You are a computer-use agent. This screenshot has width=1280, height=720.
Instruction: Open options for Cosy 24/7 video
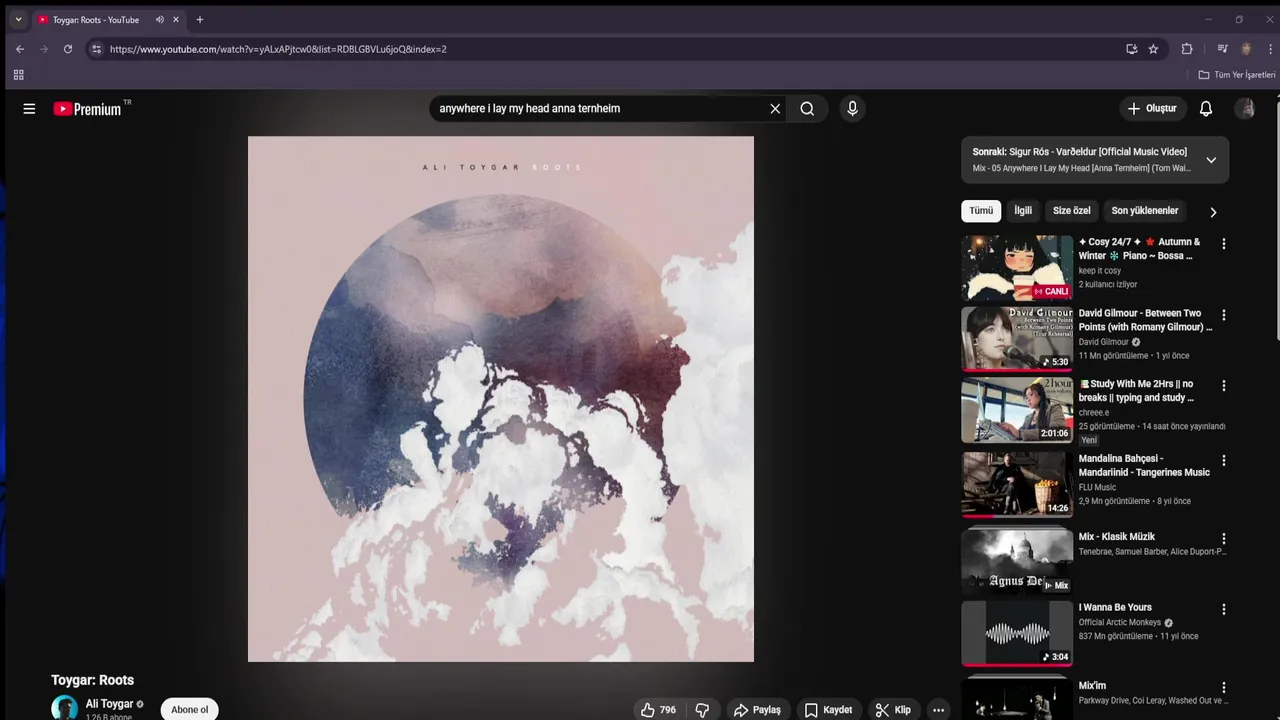point(1223,244)
